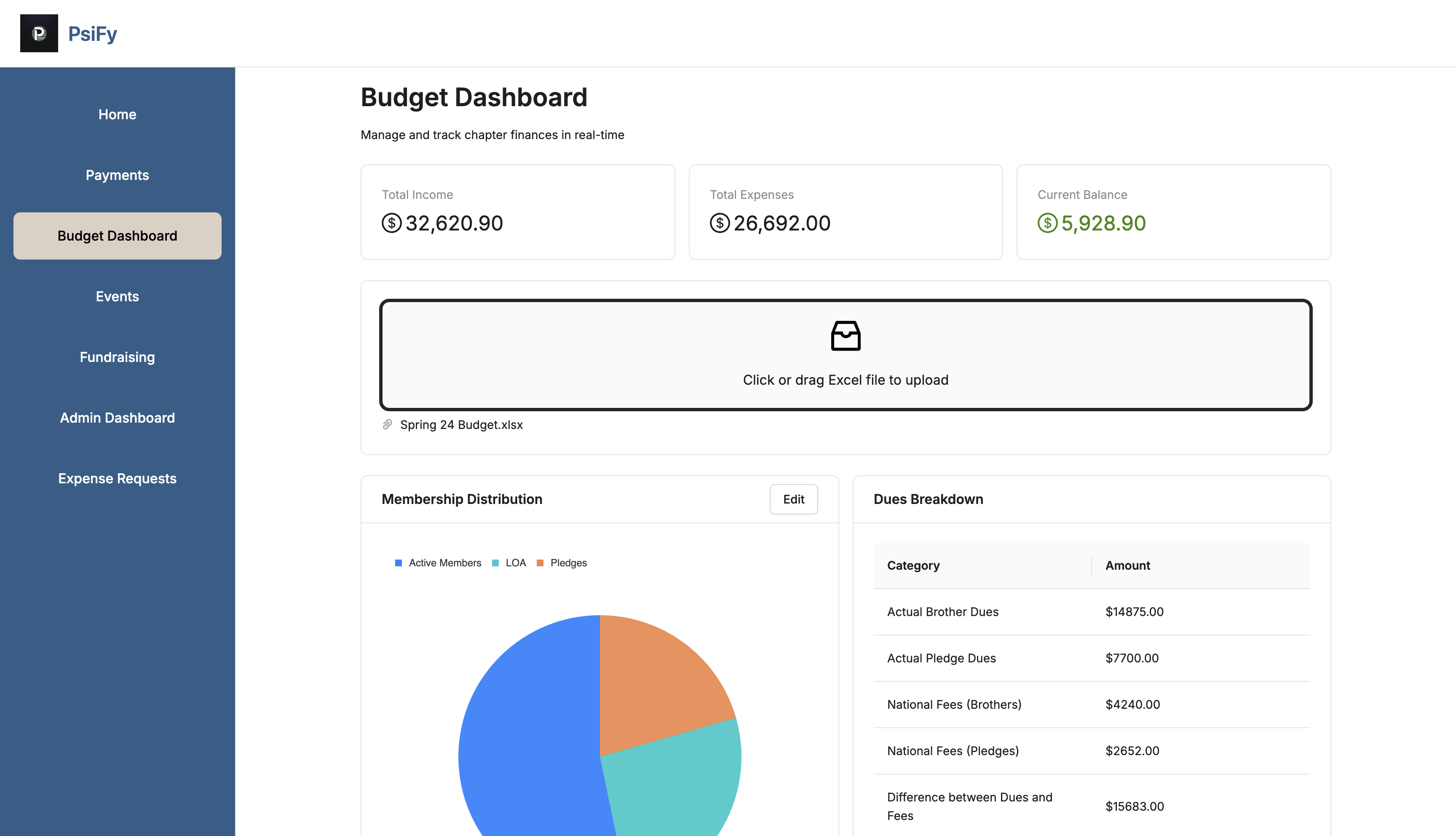Image resolution: width=1456 pixels, height=836 pixels.
Task: Click the green dollar icon in Current Balance
Action: point(1047,223)
